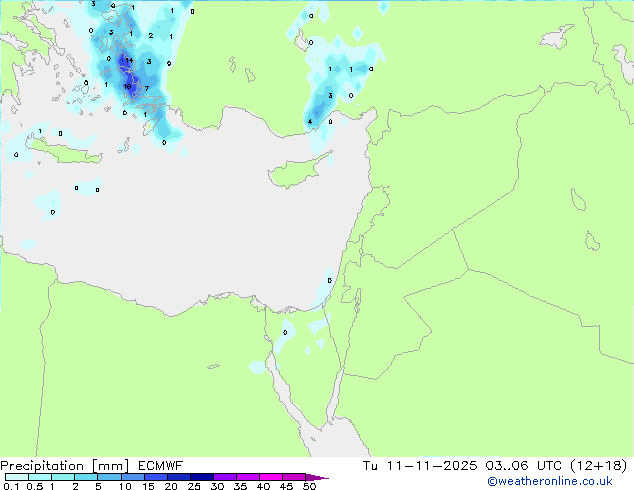Click the above-50 arrow end of legend
634x490 pixels.
click(x=317, y=477)
